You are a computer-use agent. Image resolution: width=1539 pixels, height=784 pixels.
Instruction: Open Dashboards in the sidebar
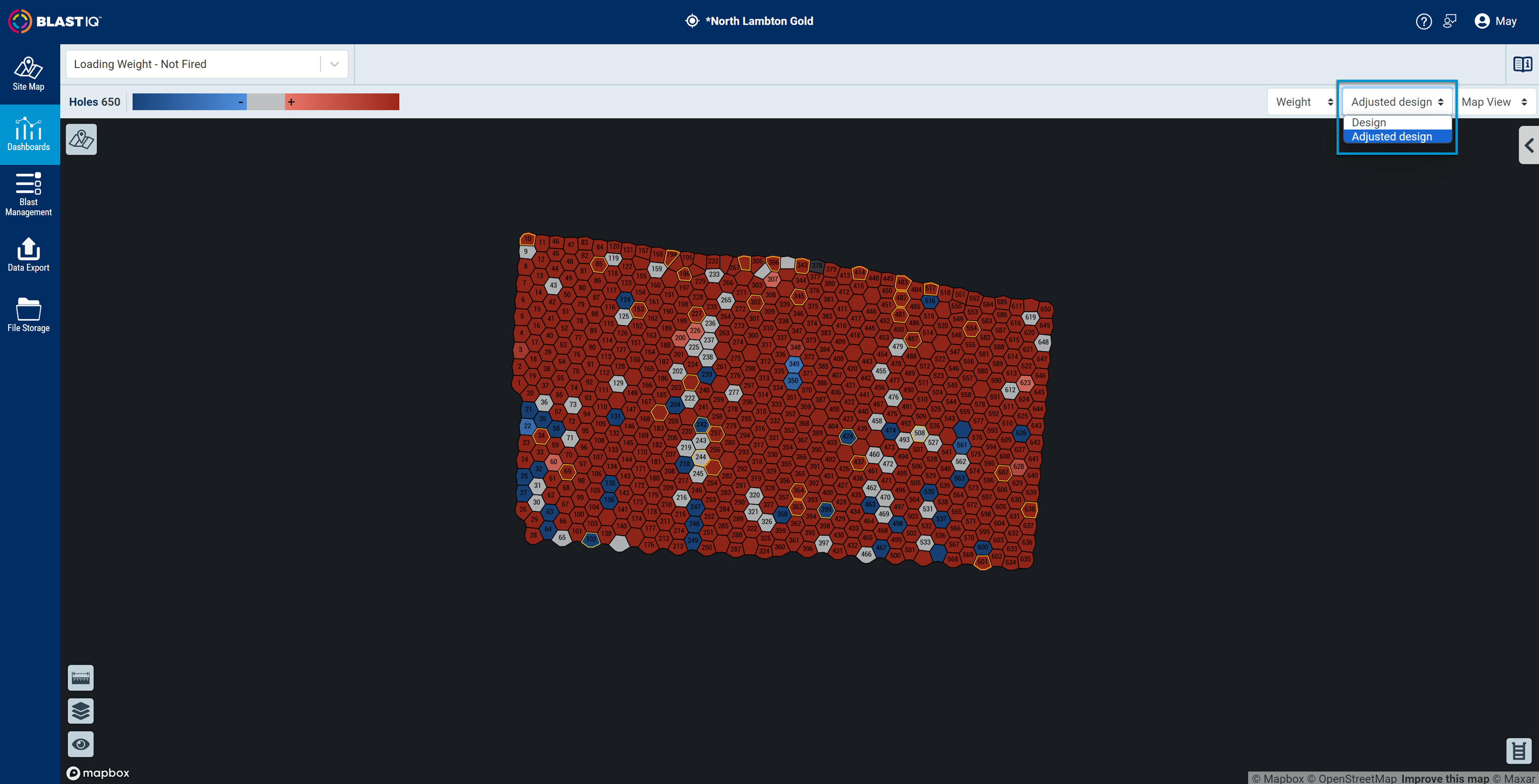coord(29,134)
